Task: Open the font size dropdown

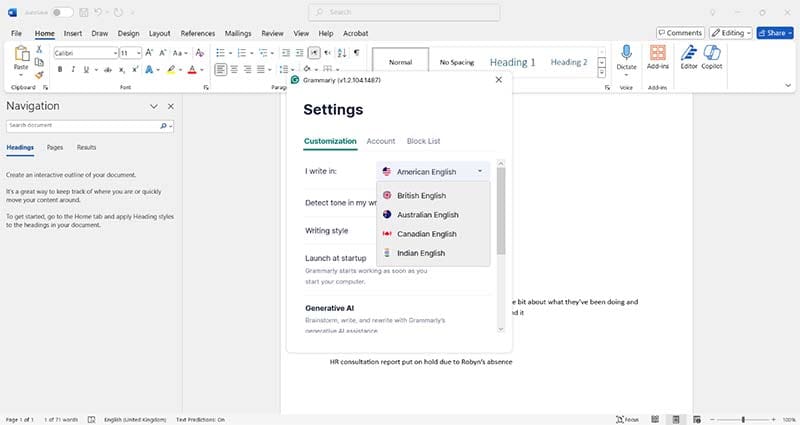Action: click(138, 53)
